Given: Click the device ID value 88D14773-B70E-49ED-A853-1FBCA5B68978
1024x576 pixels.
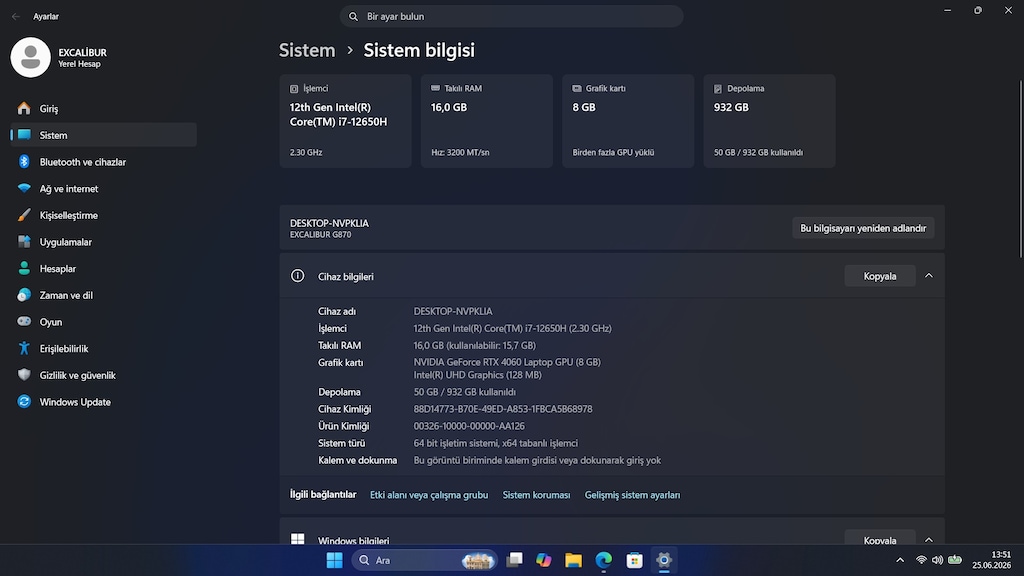Looking at the screenshot, I should pos(503,409).
